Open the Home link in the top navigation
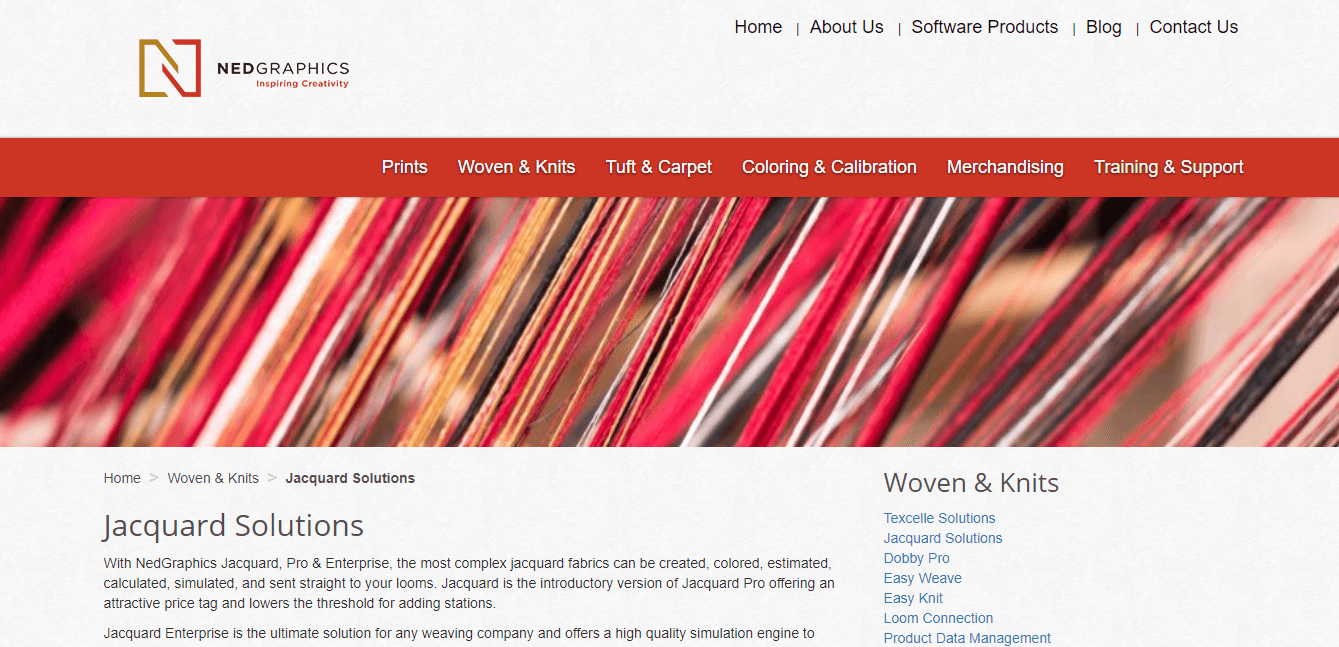This screenshot has height=647, width=1339. coord(758,27)
